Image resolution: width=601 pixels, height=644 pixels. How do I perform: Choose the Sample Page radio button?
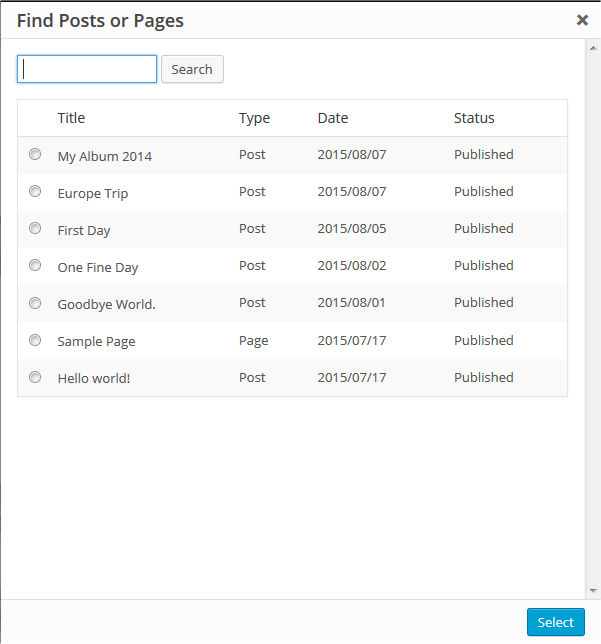(35, 340)
